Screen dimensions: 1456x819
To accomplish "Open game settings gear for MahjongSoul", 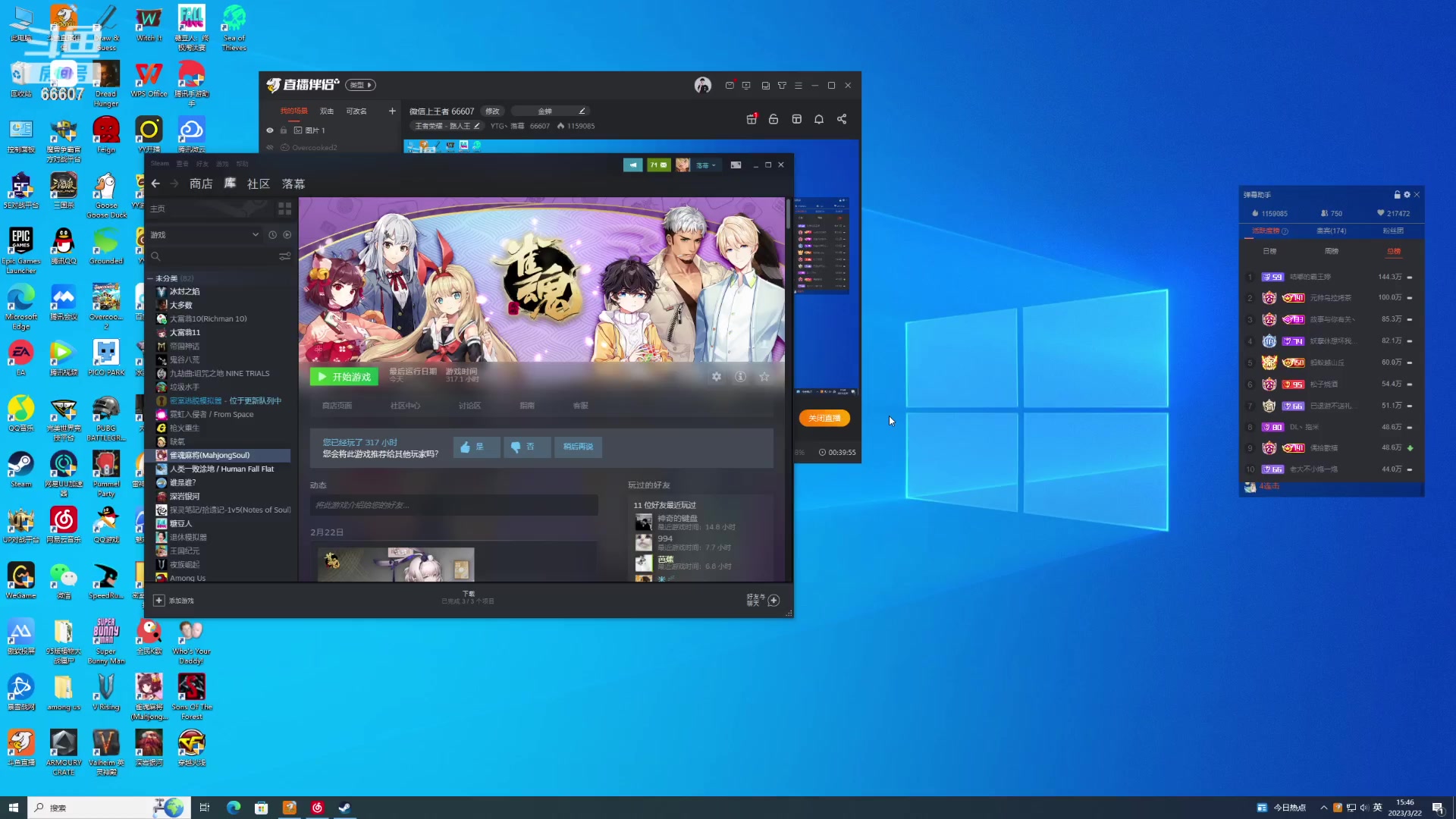I will click(x=717, y=376).
